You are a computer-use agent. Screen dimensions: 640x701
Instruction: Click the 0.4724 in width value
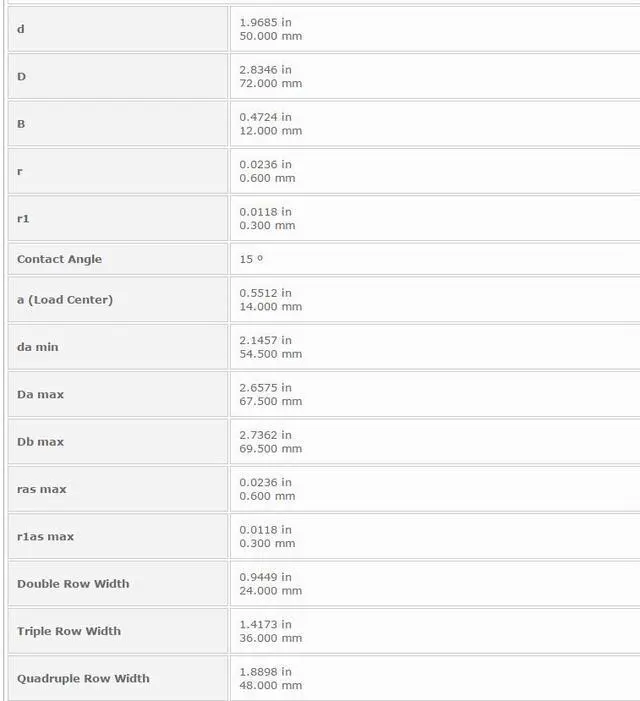(x=265, y=117)
